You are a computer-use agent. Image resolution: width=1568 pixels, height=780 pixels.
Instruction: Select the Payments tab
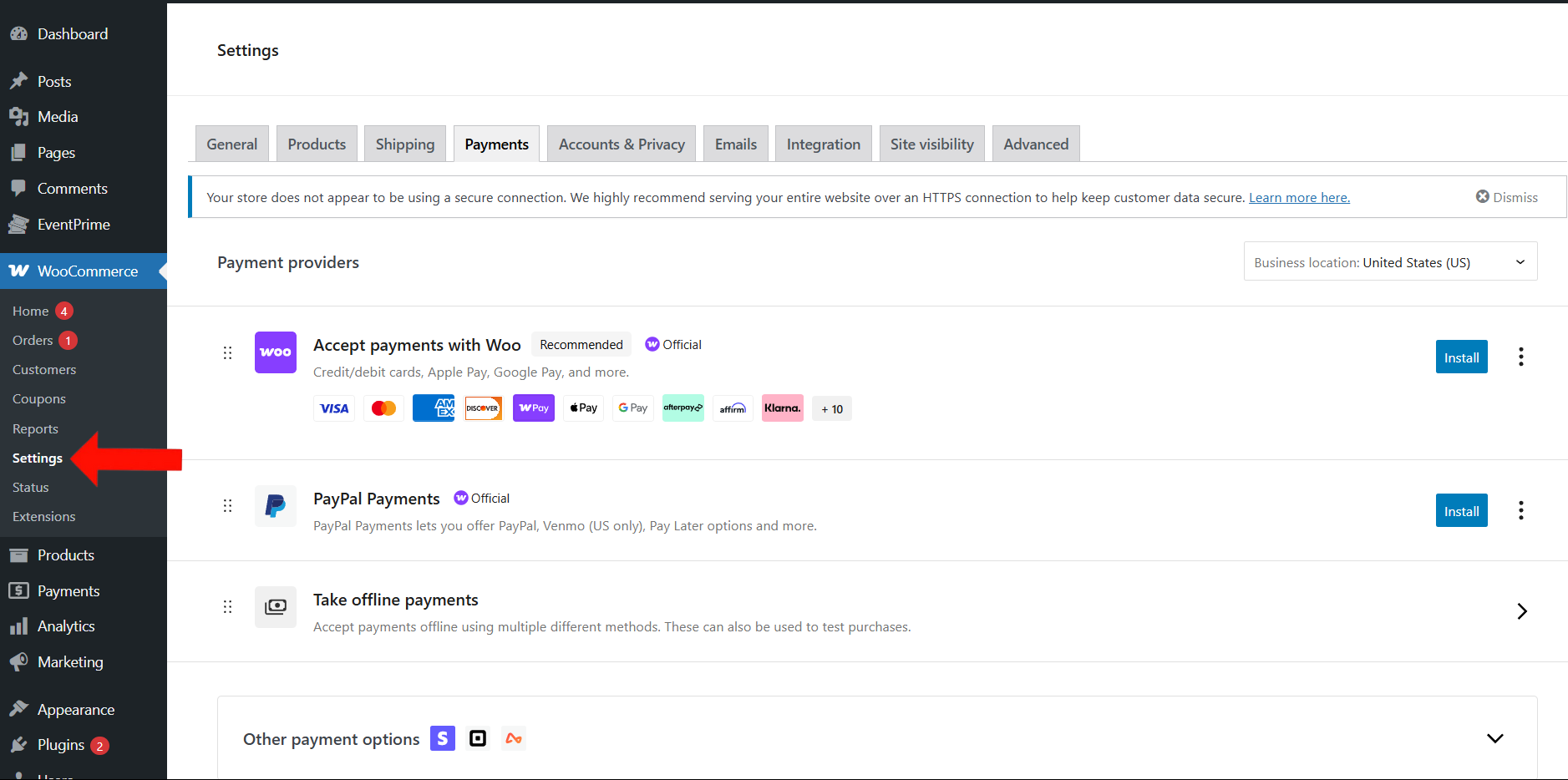496,144
